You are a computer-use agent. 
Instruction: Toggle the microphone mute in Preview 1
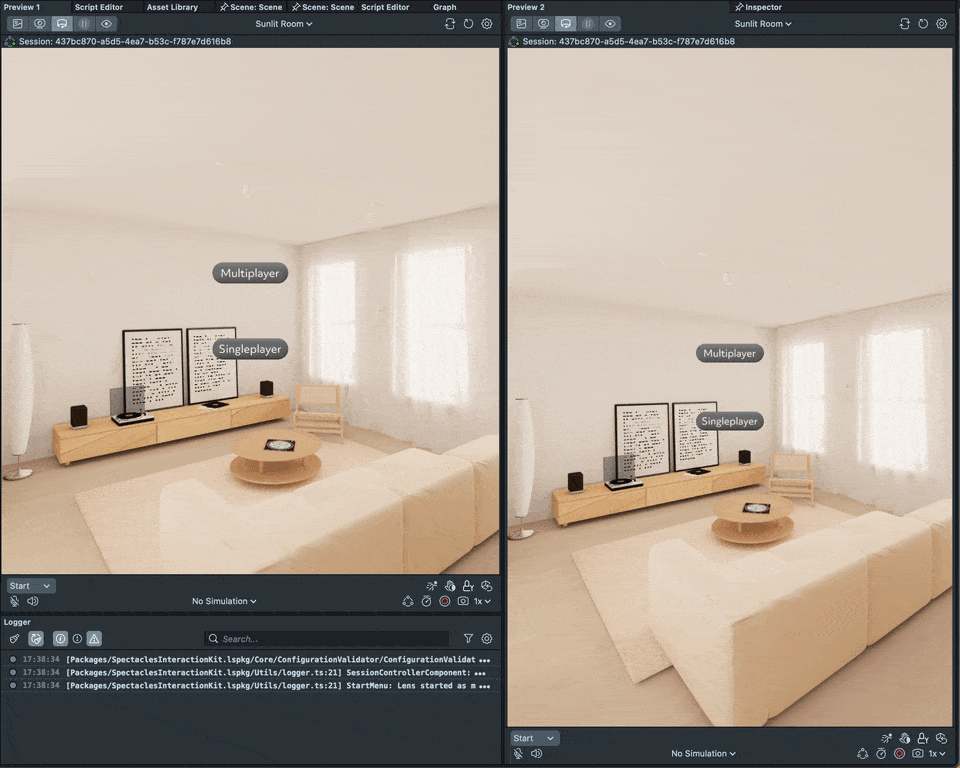14,601
